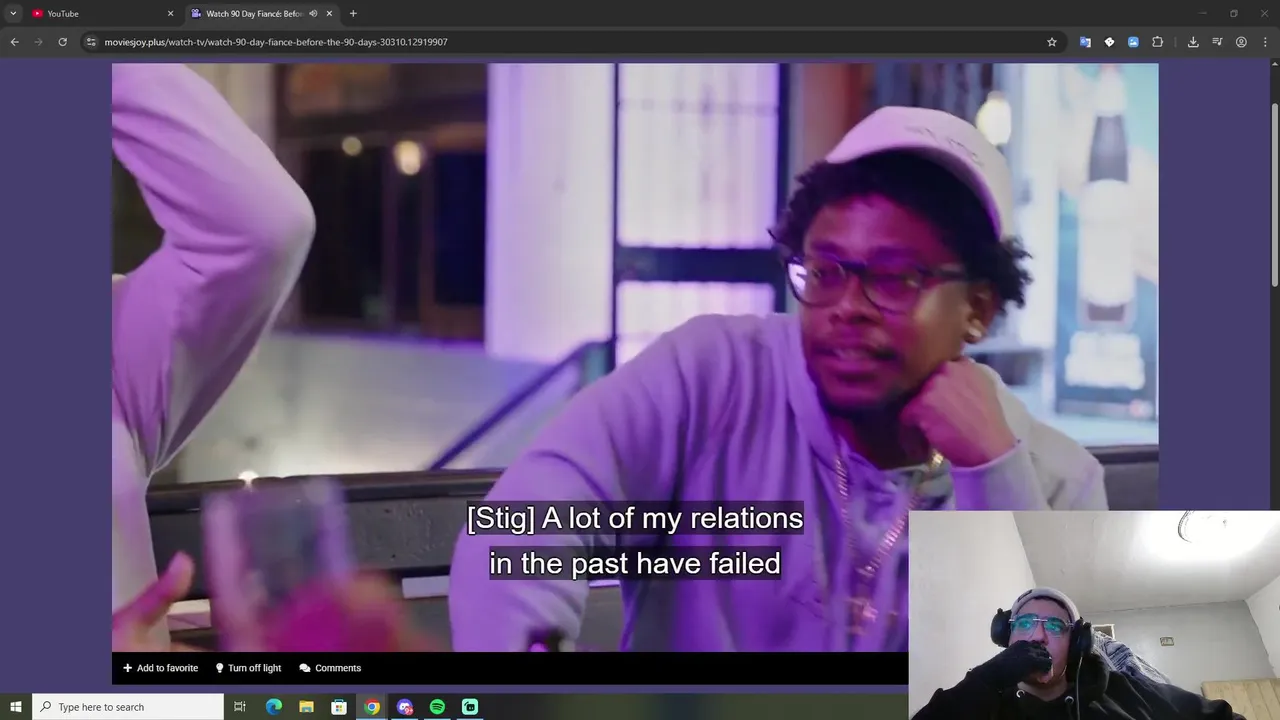Viewport: 1280px width, 720px height.
Task: Expand the tab search dropdown arrow
Action: tap(13, 13)
